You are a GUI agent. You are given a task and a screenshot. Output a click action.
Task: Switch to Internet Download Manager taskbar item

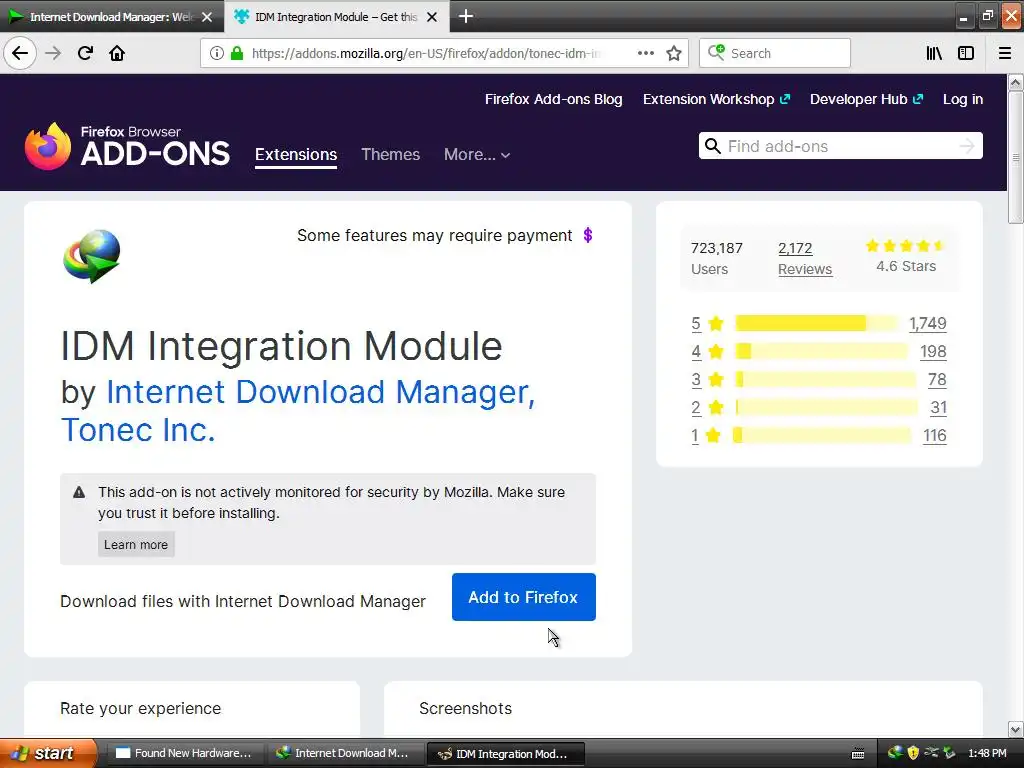coord(345,753)
